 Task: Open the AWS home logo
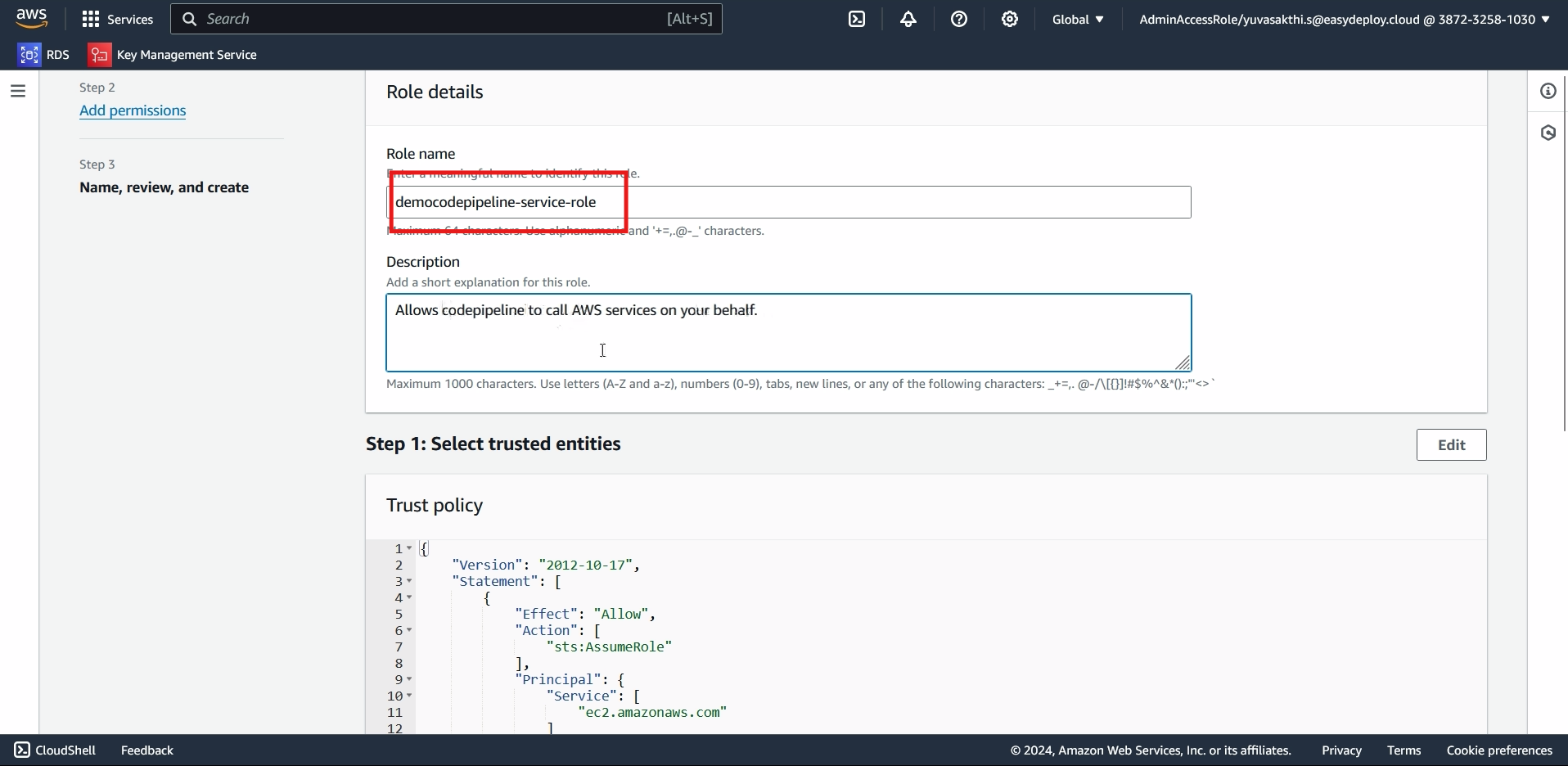pyautogui.click(x=32, y=19)
